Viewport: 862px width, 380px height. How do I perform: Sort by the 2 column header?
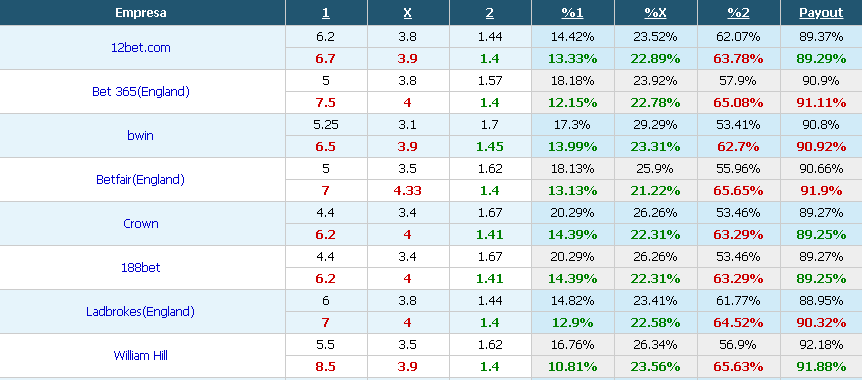[x=490, y=13]
